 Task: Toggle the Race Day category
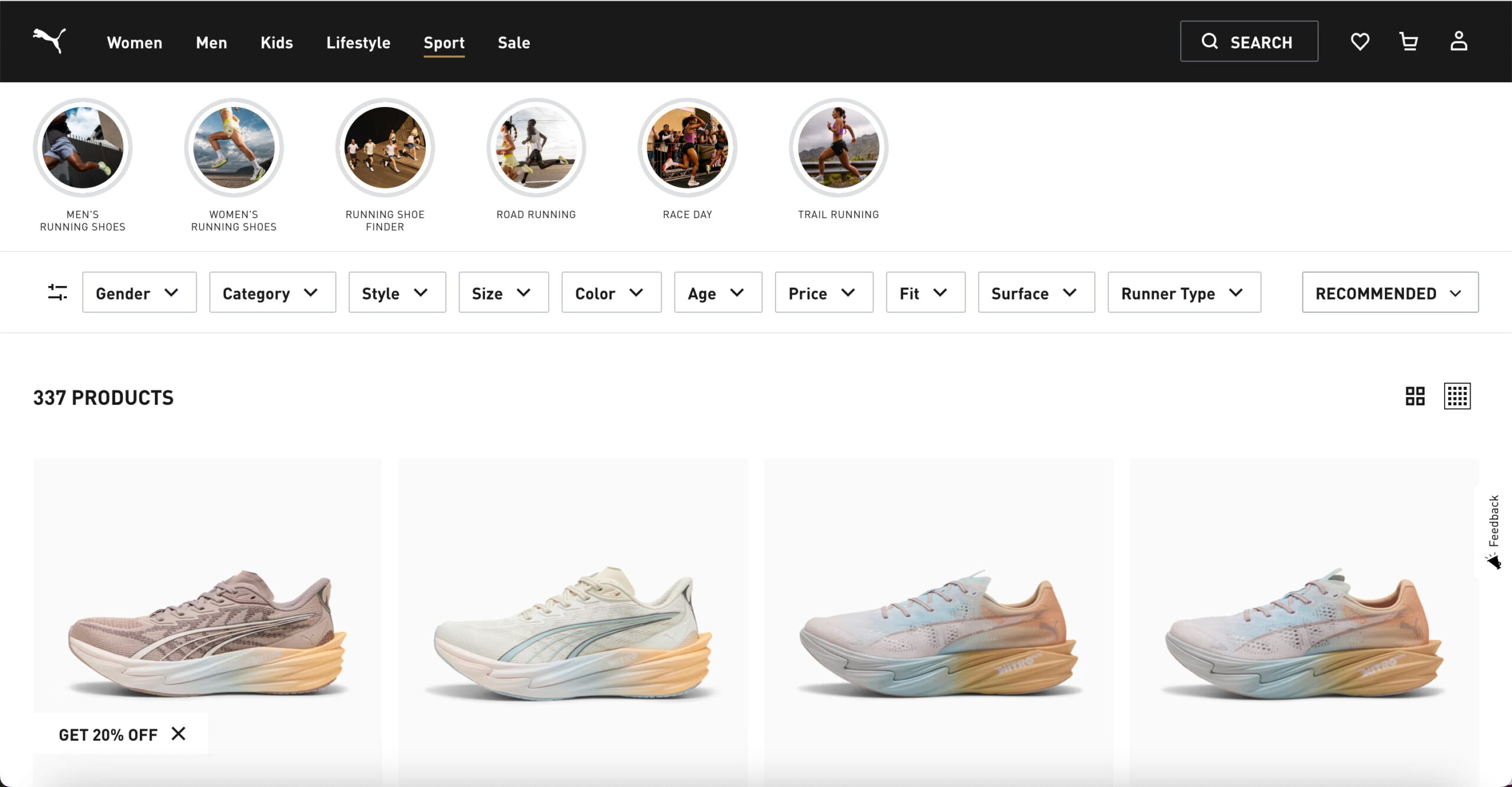point(687,148)
